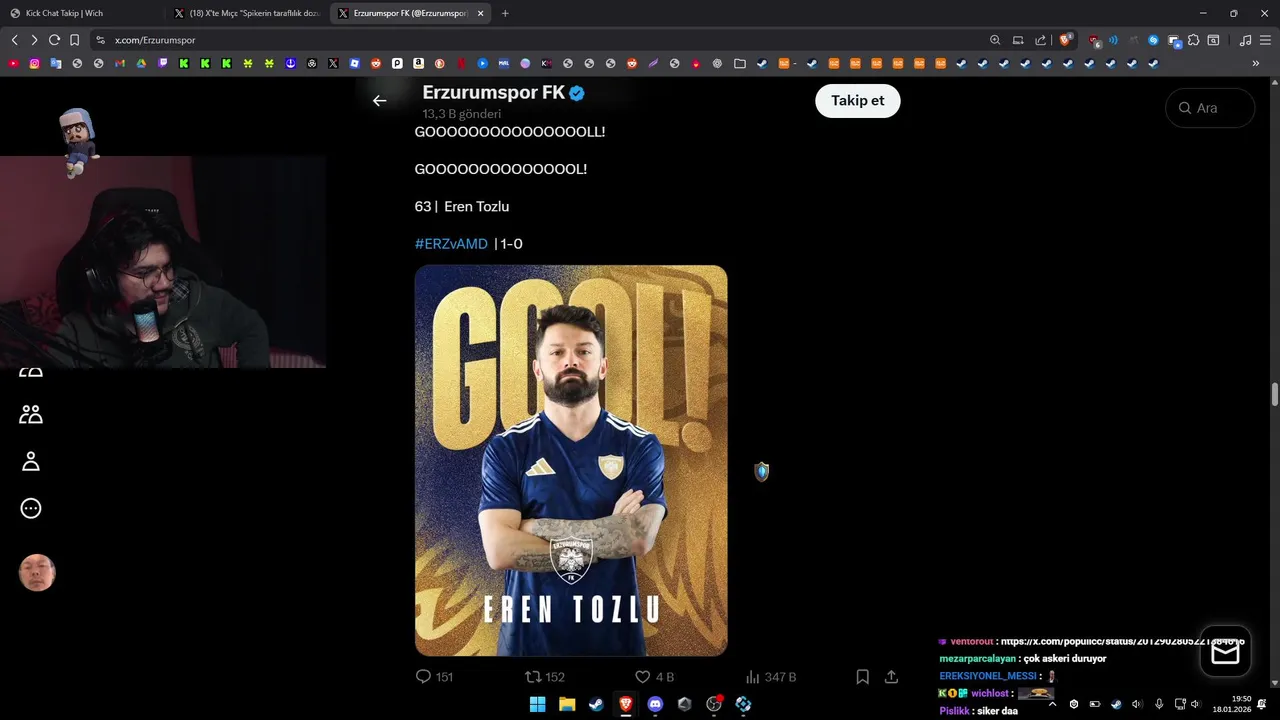
Task: Open the Gmail bookmark icon
Action: click(120, 63)
